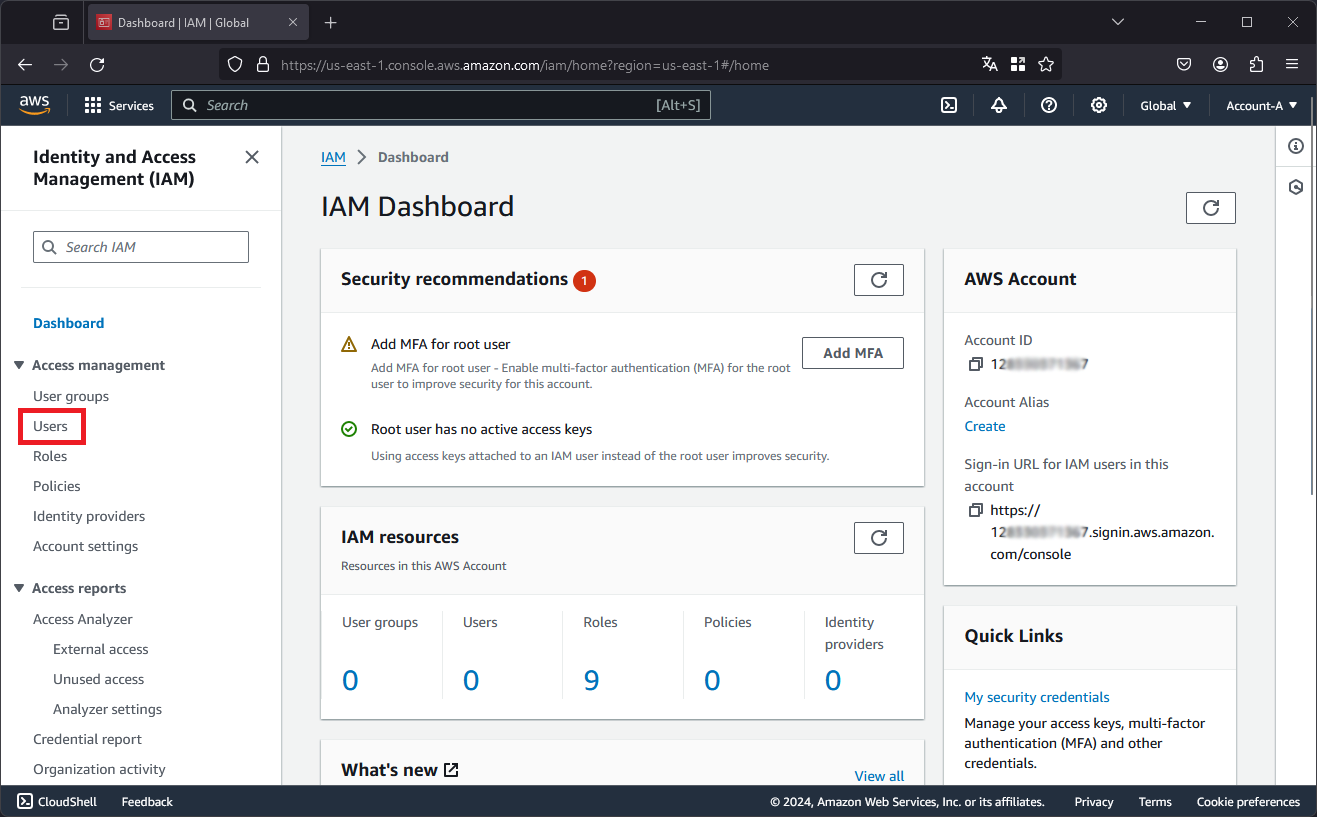Collapse the Access management section
The image size is (1317, 817).
[x=19, y=365]
